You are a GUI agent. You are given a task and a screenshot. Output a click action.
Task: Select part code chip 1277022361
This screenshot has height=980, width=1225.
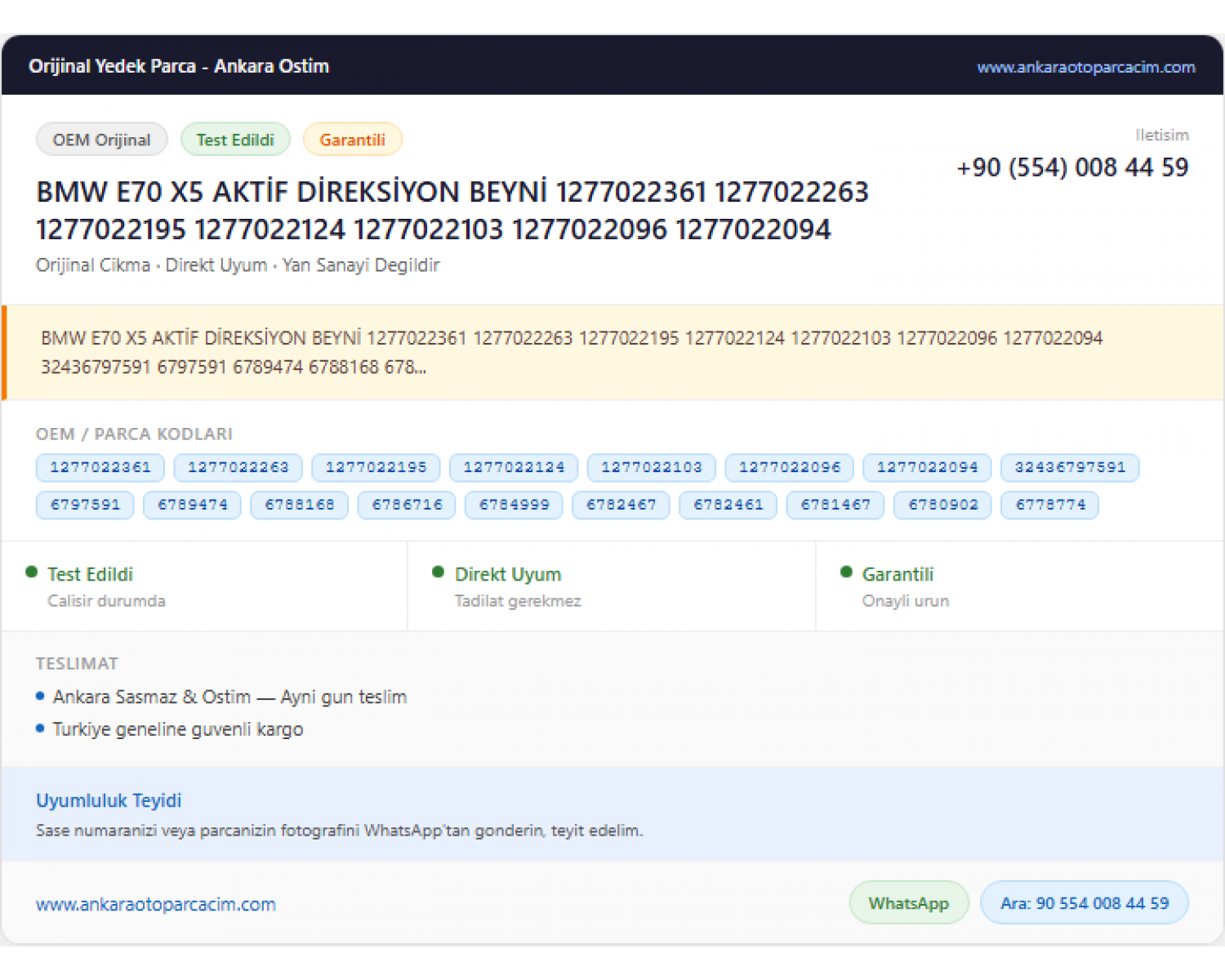(100, 467)
